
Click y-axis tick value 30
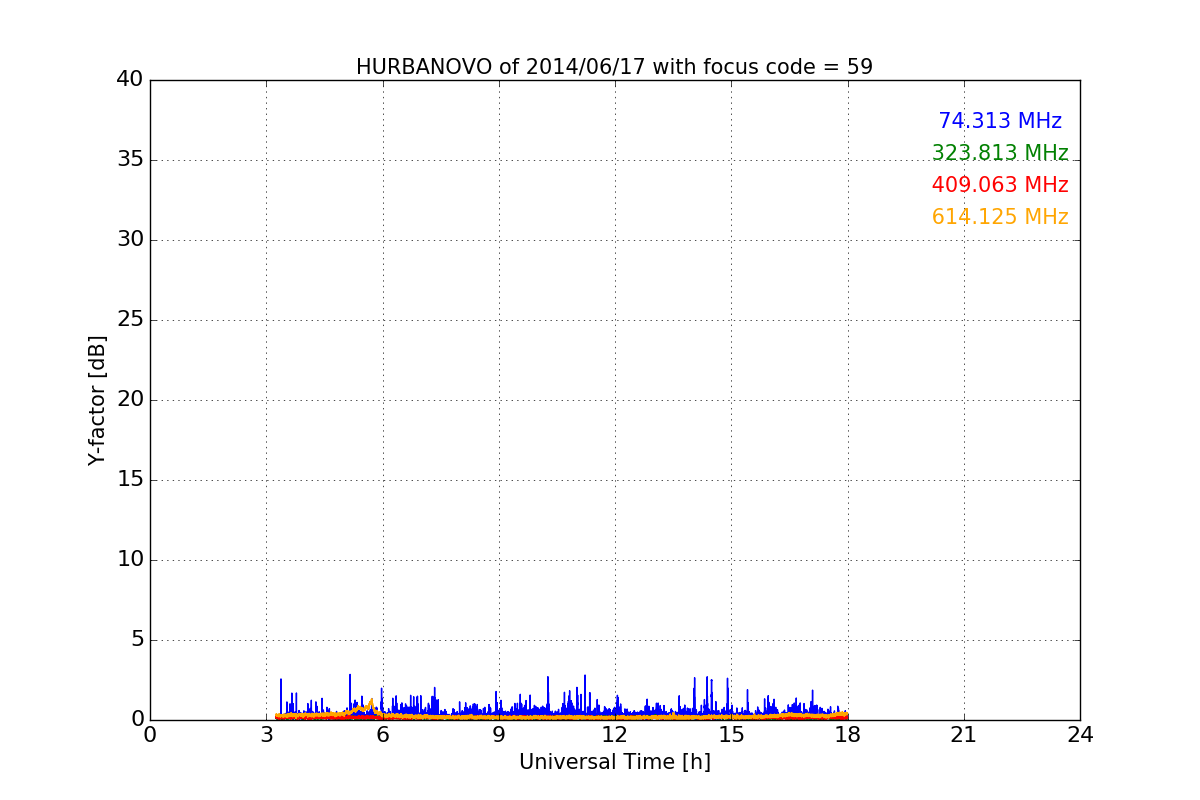(130, 240)
